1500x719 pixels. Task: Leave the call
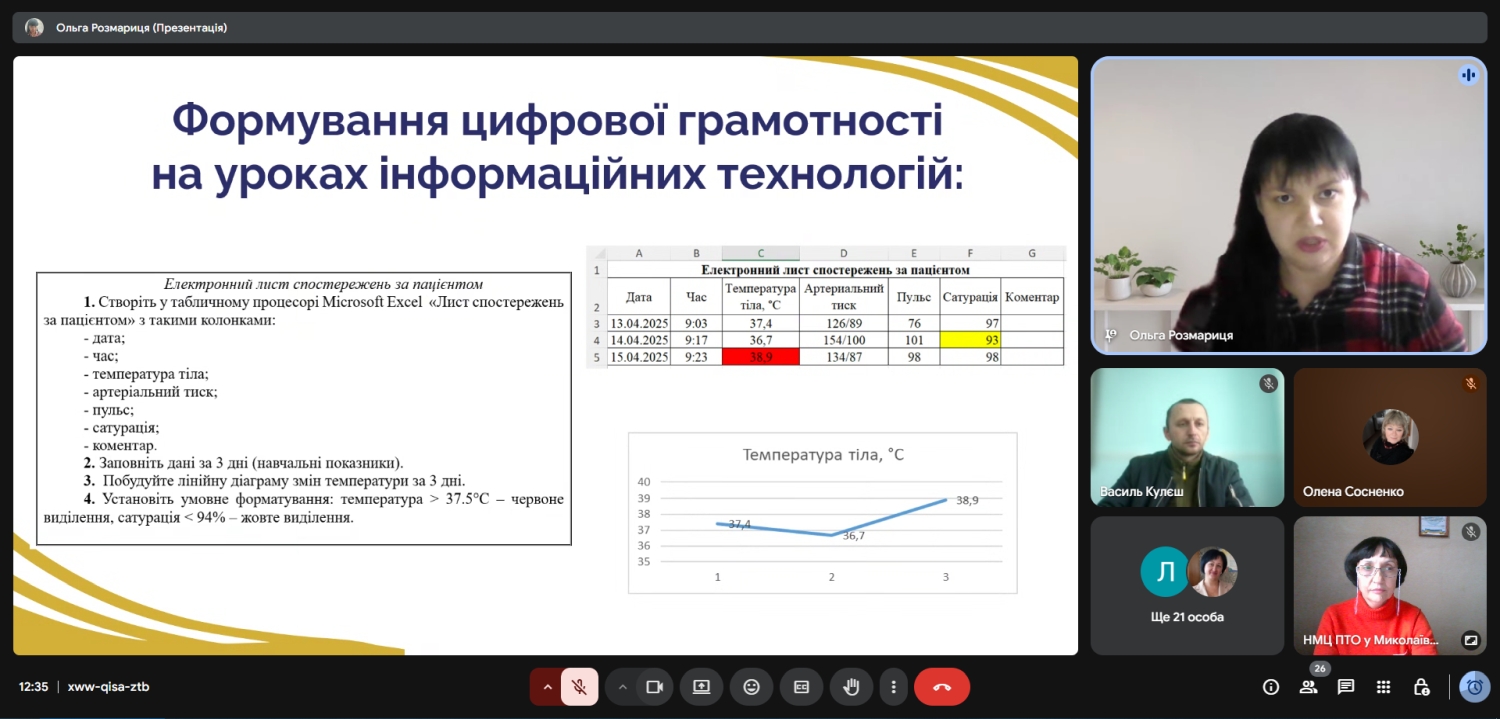(941, 687)
